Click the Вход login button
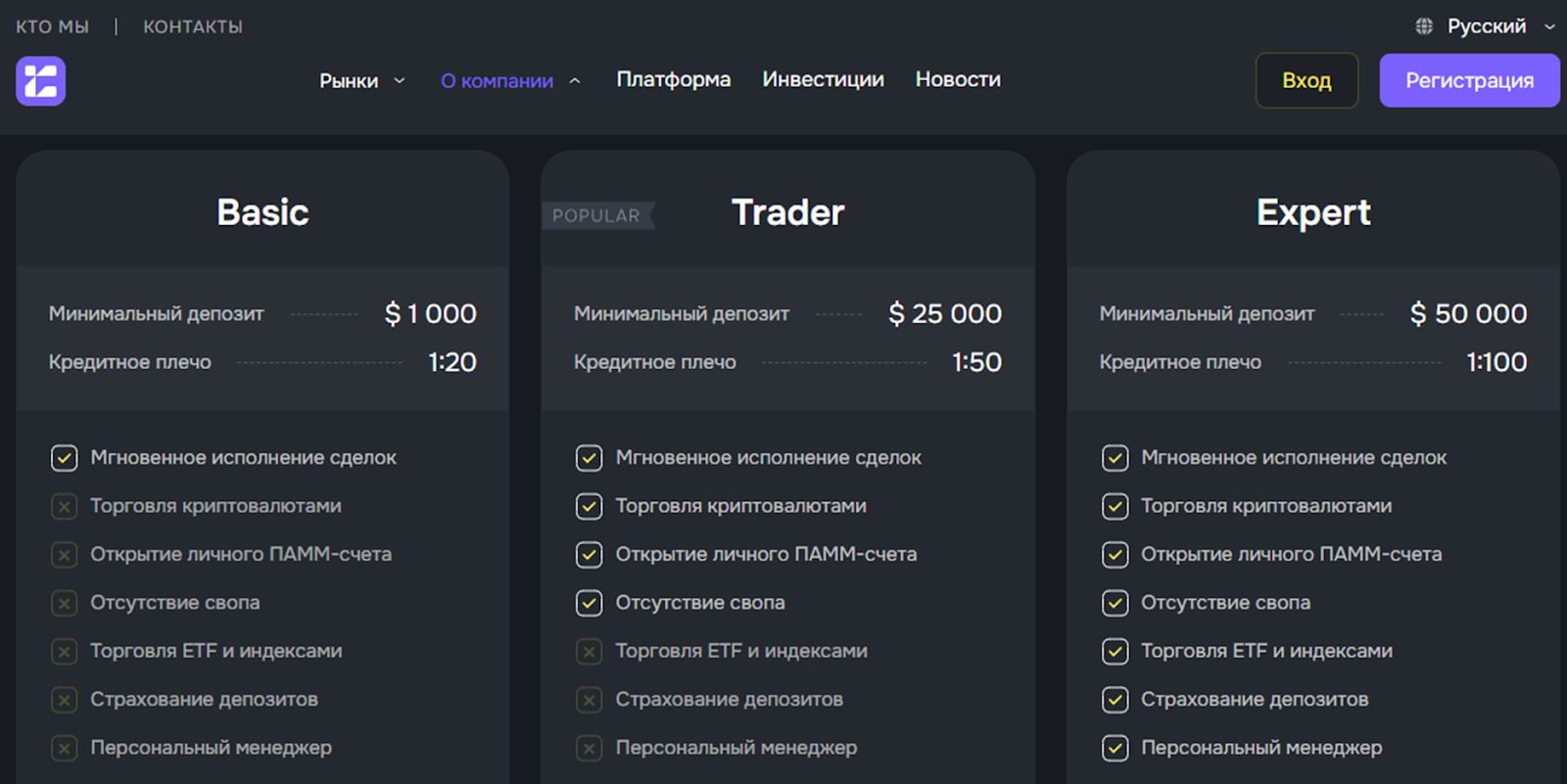1567x784 pixels. [x=1306, y=80]
